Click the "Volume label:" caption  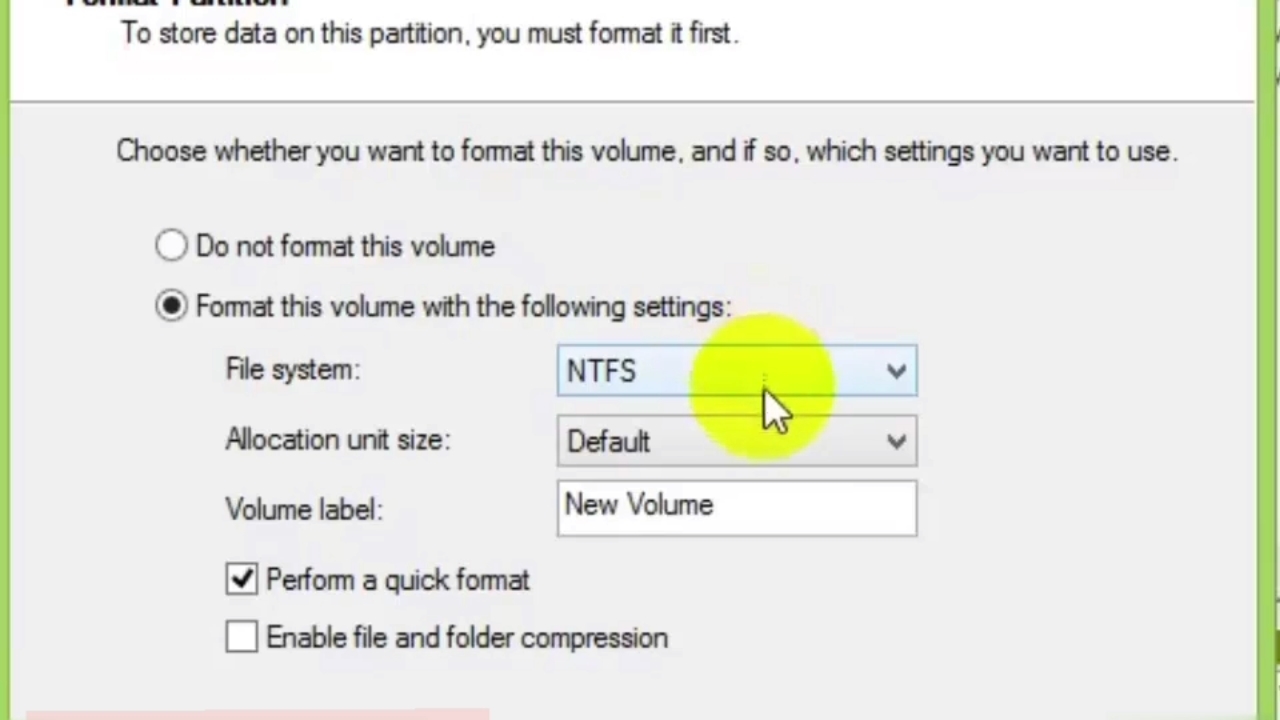304,510
